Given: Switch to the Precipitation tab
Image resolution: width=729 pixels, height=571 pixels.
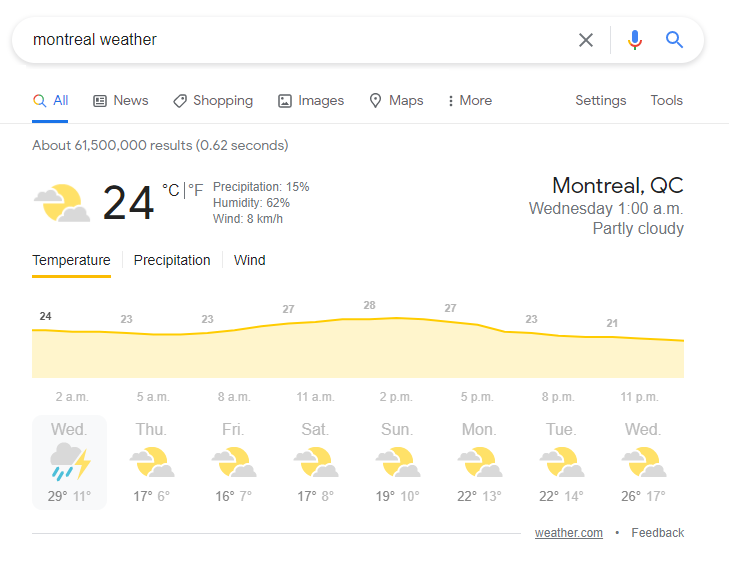Looking at the screenshot, I should [172, 260].
